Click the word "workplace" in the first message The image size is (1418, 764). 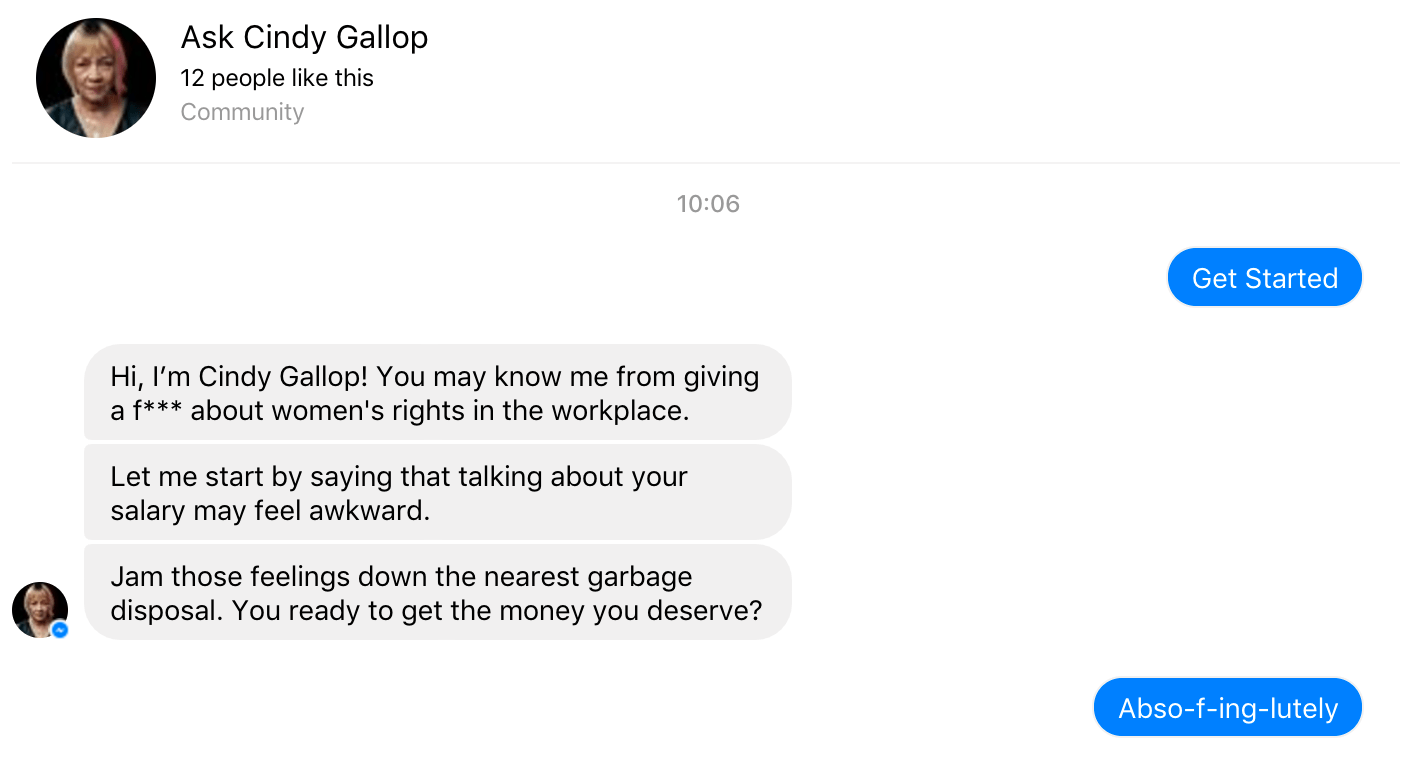click(621, 410)
